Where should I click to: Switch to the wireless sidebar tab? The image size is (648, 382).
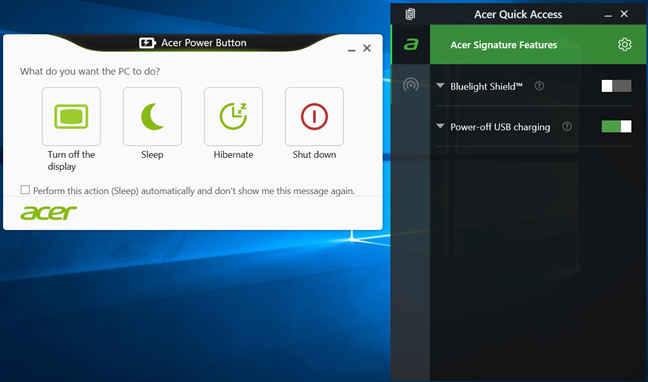click(411, 85)
